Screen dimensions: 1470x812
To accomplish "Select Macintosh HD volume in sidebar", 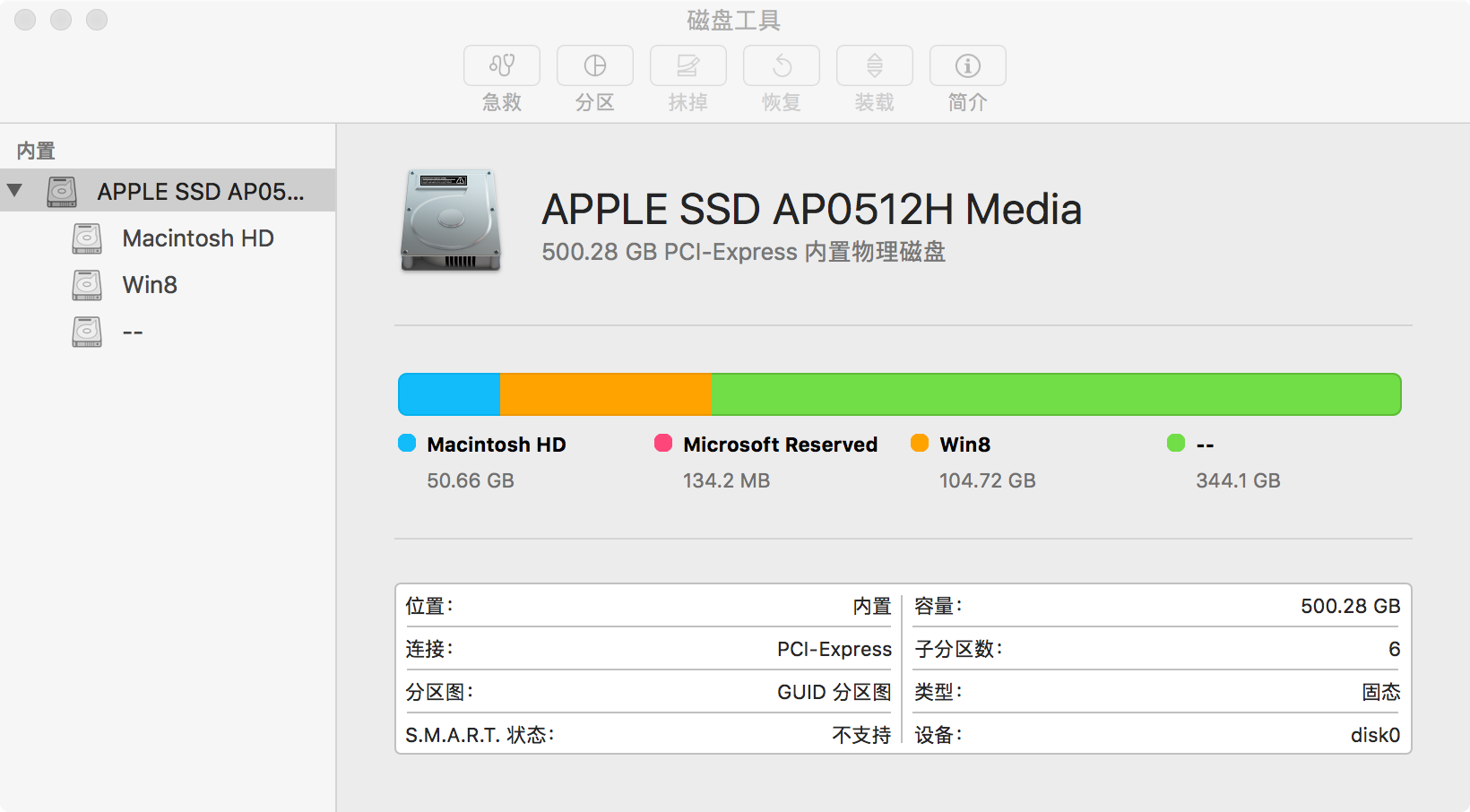I will point(197,238).
